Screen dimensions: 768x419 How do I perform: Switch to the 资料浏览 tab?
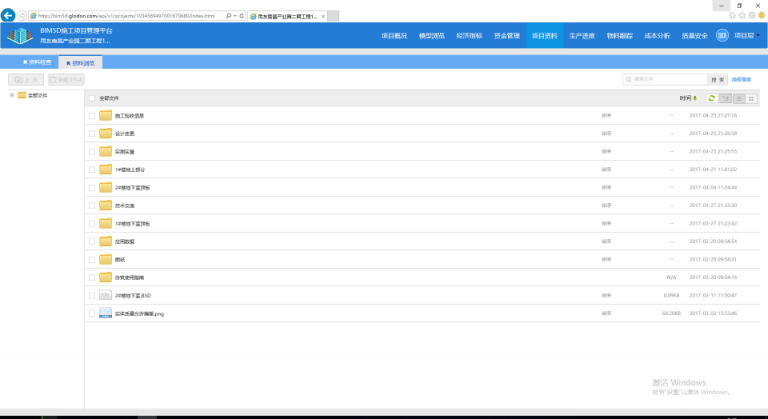80,62
